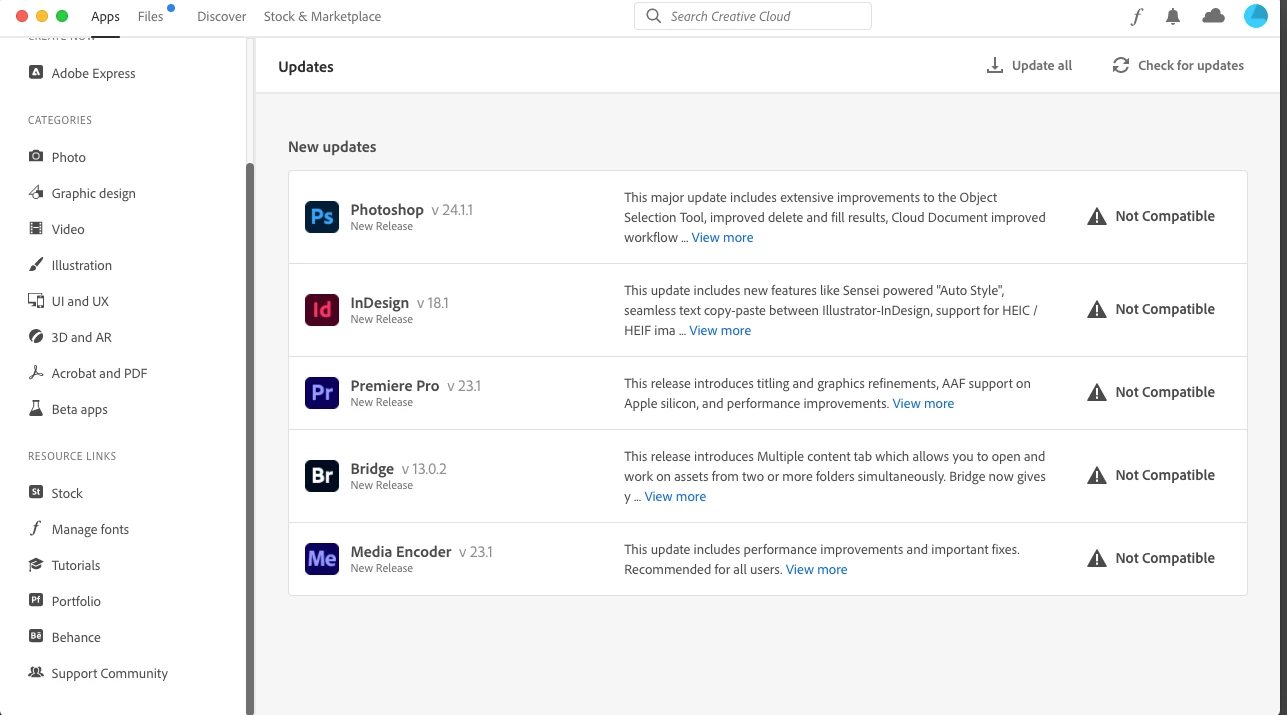Click Premiere Pro's Not Compatible text
The image size is (1287, 715).
pyautogui.click(x=1165, y=393)
